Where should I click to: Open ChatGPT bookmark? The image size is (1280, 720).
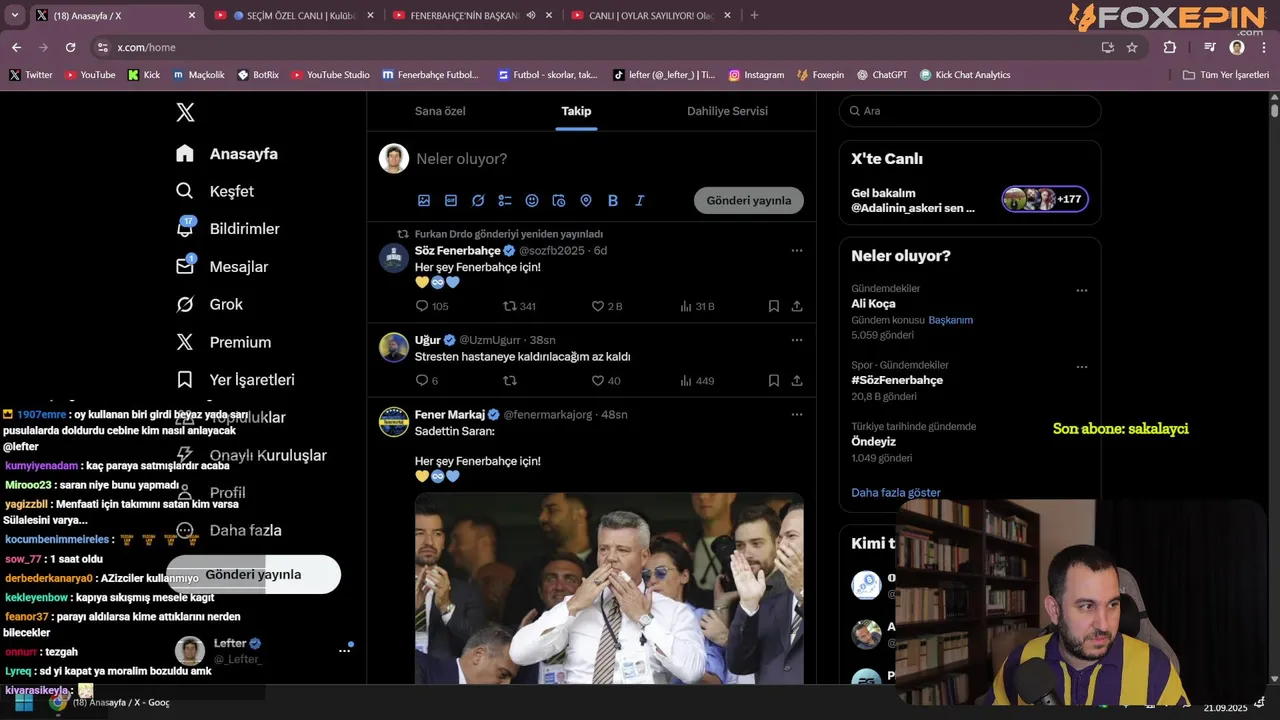tap(881, 75)
